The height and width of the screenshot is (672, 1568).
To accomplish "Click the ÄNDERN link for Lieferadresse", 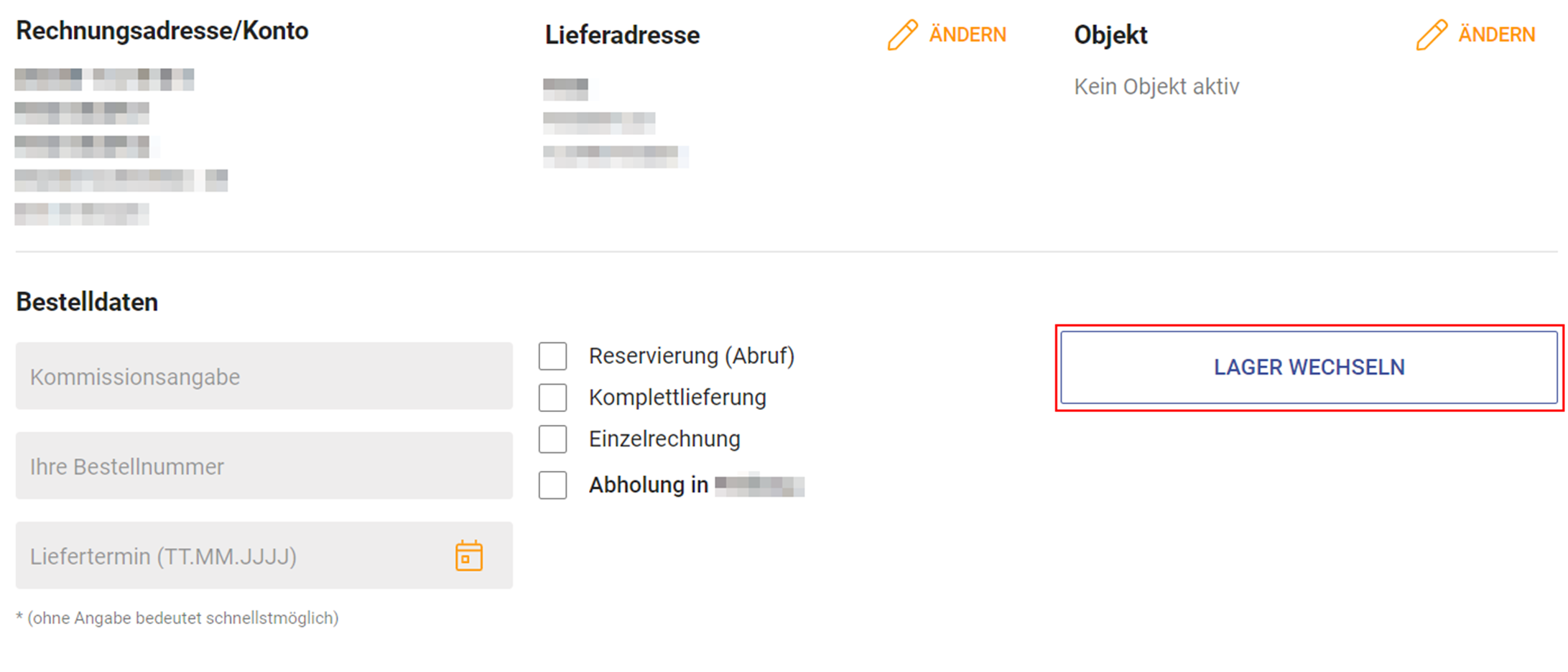I will tap(967, 34).
